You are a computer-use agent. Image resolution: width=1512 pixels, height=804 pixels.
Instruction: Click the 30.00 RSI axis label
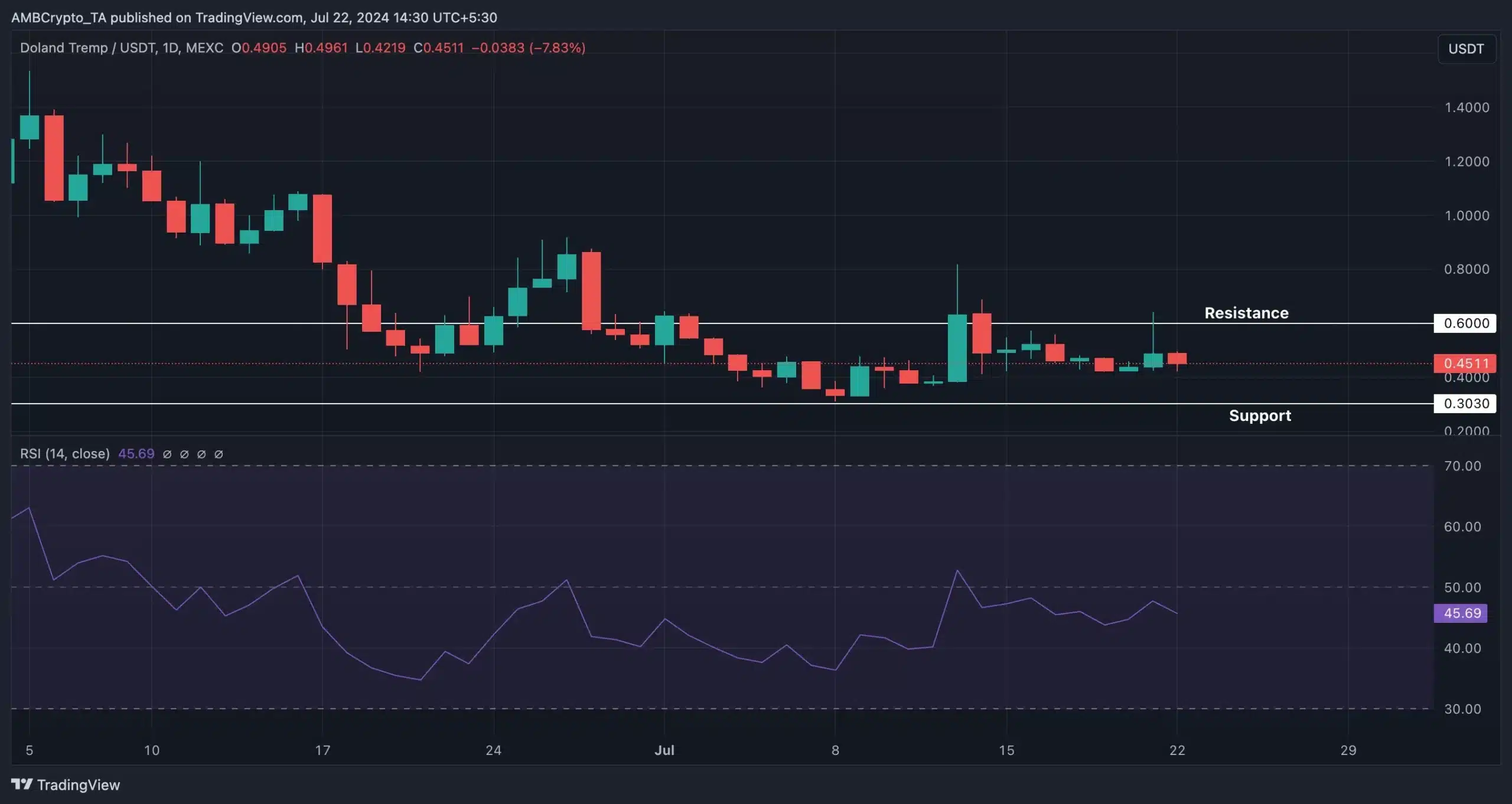point(1462,709)
